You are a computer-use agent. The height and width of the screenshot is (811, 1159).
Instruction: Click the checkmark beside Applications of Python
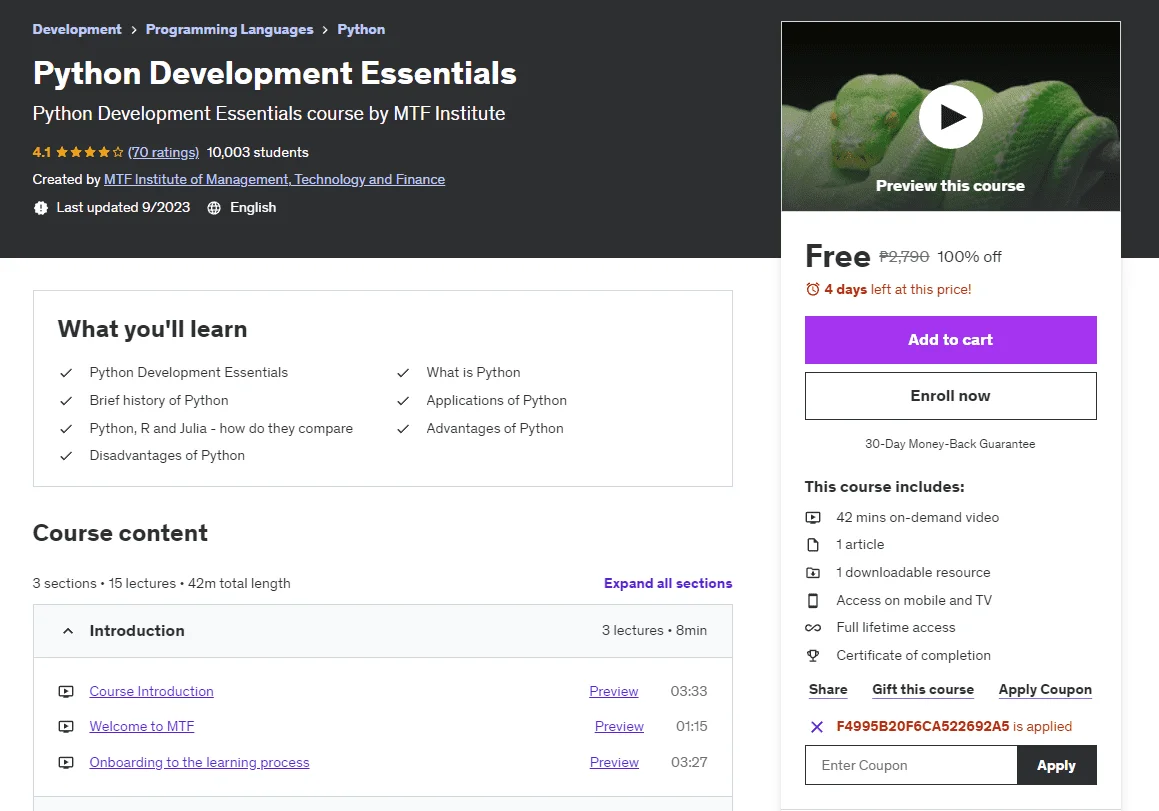click(403, 401)
